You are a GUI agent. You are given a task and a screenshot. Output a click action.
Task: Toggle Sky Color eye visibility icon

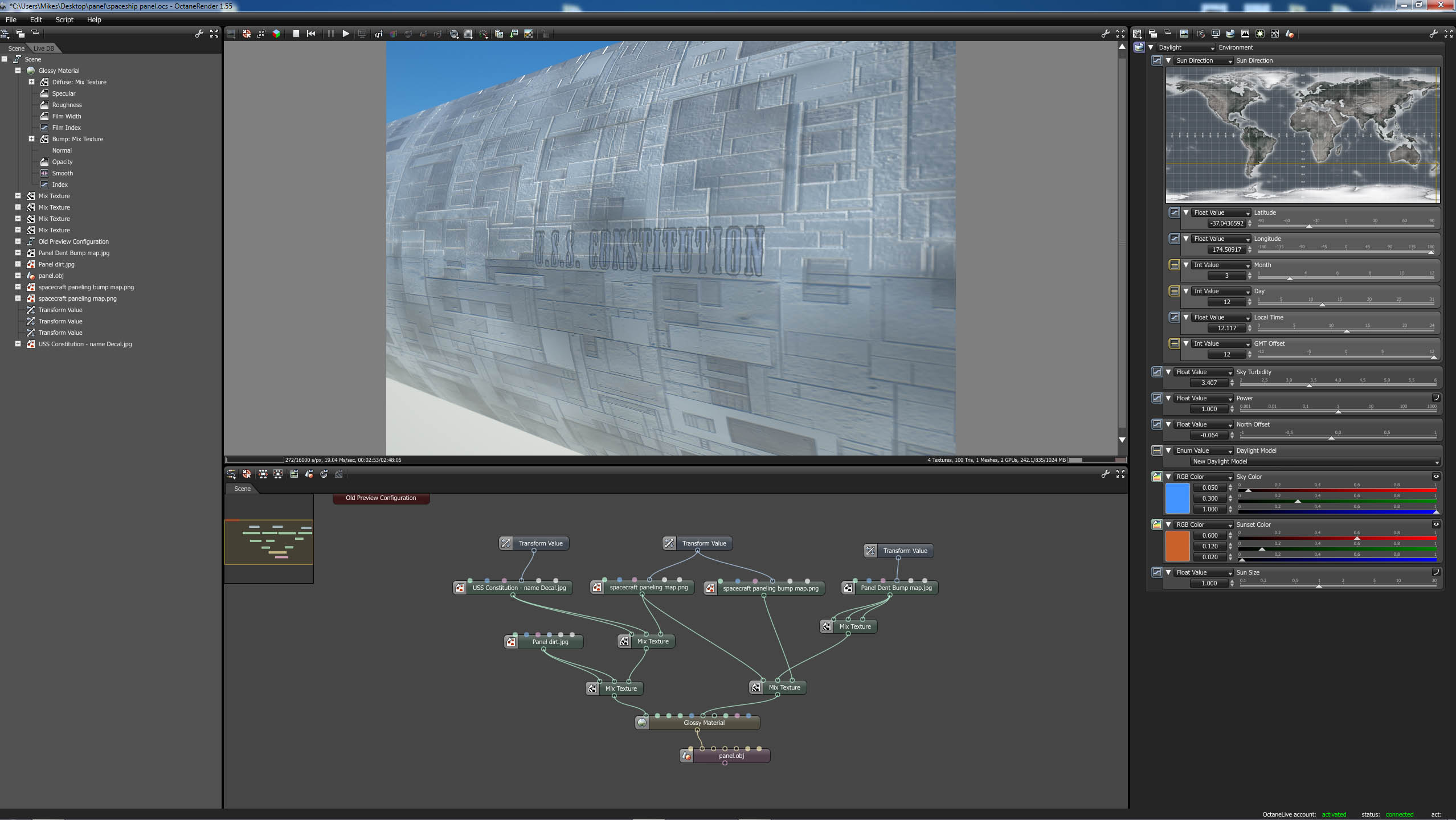pyautogui.click(x=1435, y=477)
